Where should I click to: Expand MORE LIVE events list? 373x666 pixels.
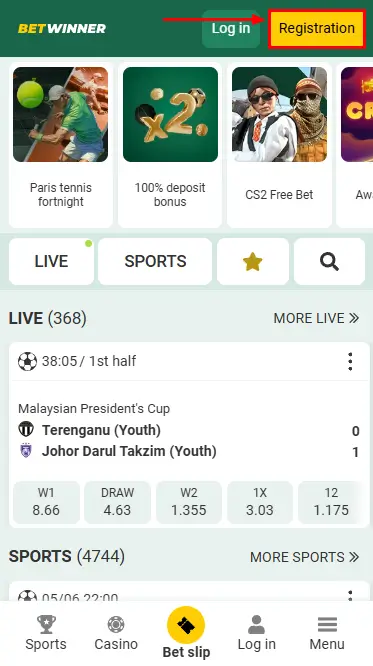click(316, 318)
